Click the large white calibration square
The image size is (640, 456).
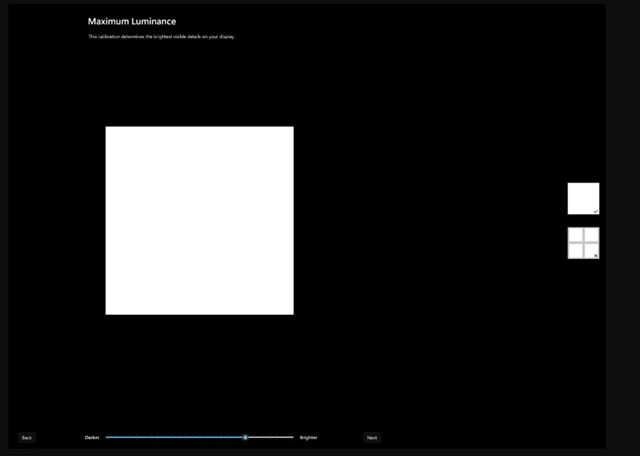(x=200, y=220)
